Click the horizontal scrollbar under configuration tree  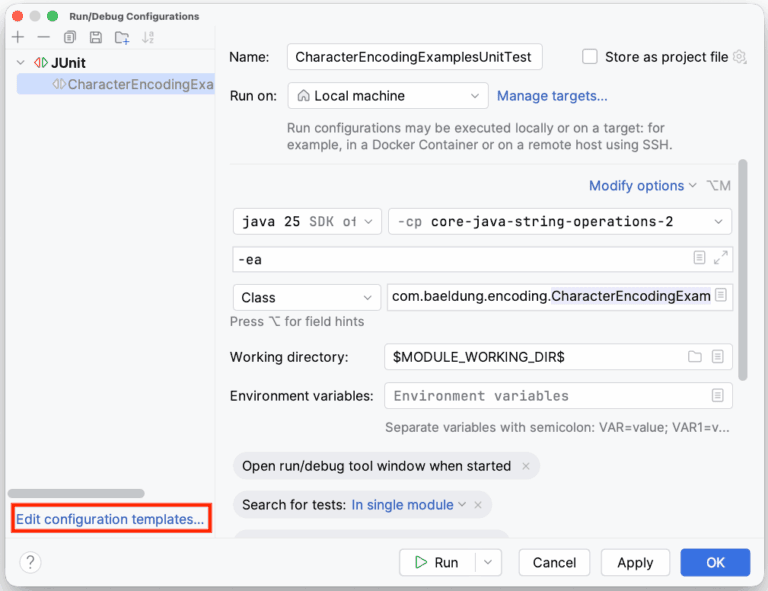(x=76, y=493)
